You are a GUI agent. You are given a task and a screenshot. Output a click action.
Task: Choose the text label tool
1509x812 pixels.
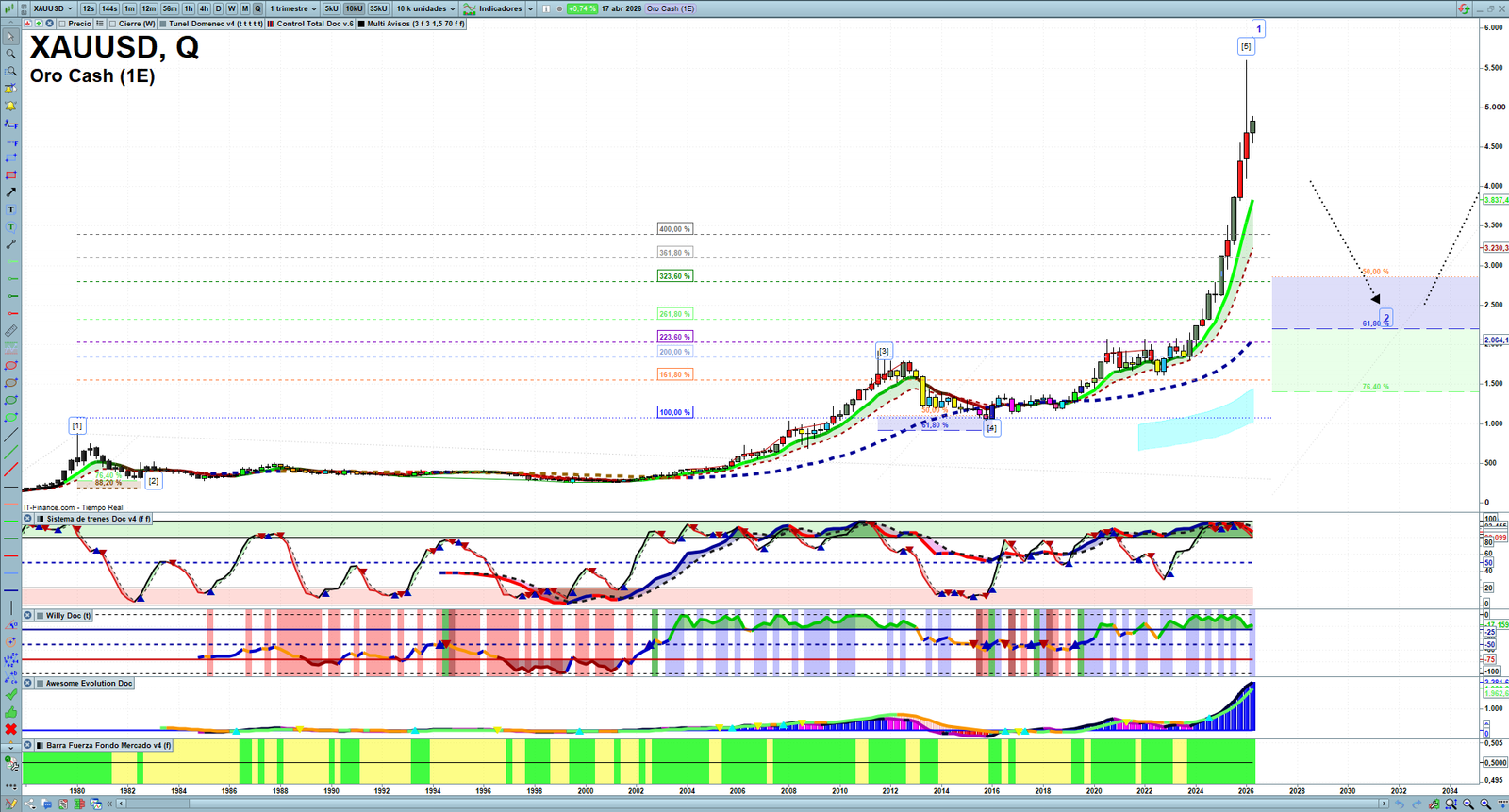[10, 209]
